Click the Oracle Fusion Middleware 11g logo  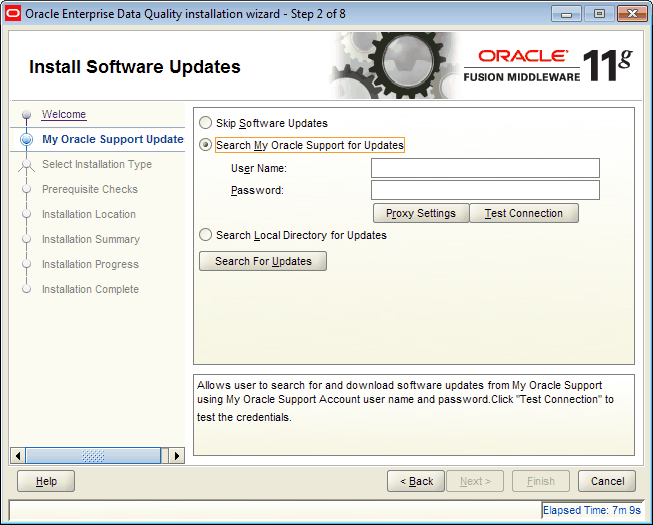[548, 65]
